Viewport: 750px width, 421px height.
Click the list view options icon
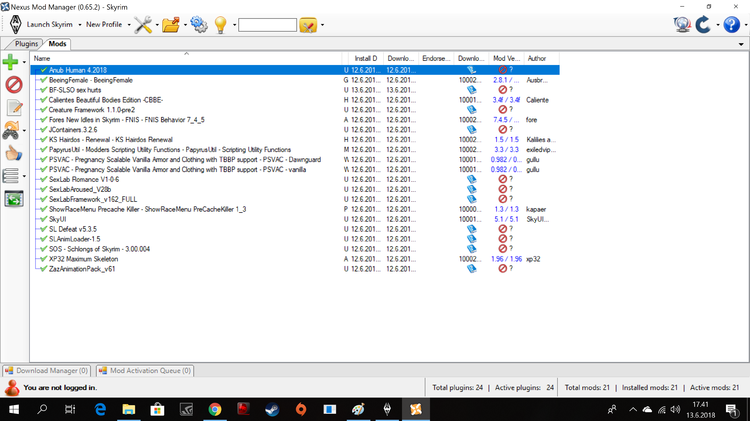click(11, 176)
